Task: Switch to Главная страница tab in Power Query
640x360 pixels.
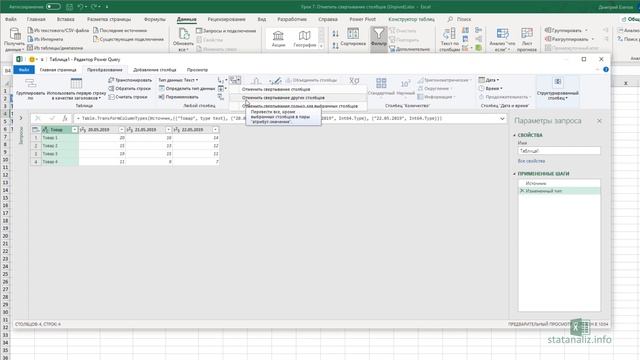Action: click(58, 70)
